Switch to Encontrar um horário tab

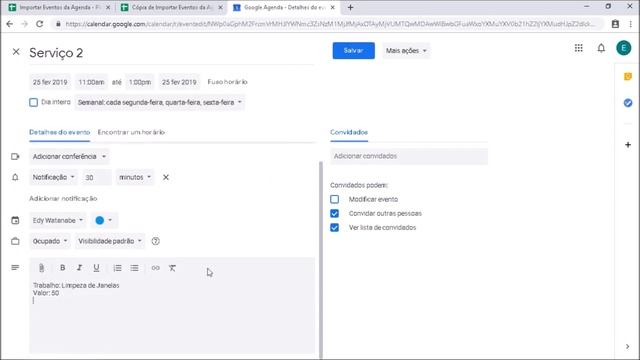click(x=131, y=132)
